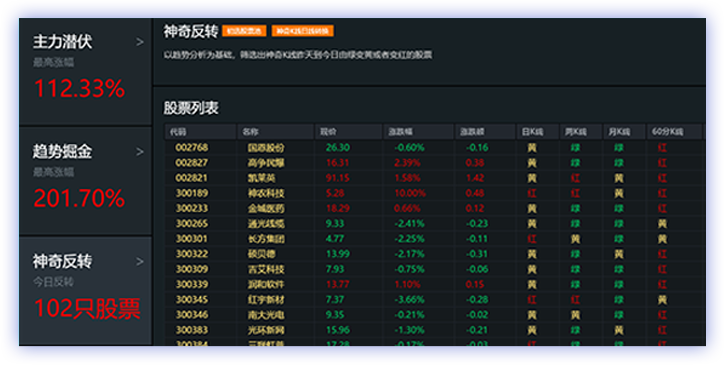Click the 月K线 黄 cell for 300322
Image resolution: width=724 pixels, height=365 pixels.
tap(619, 254)
